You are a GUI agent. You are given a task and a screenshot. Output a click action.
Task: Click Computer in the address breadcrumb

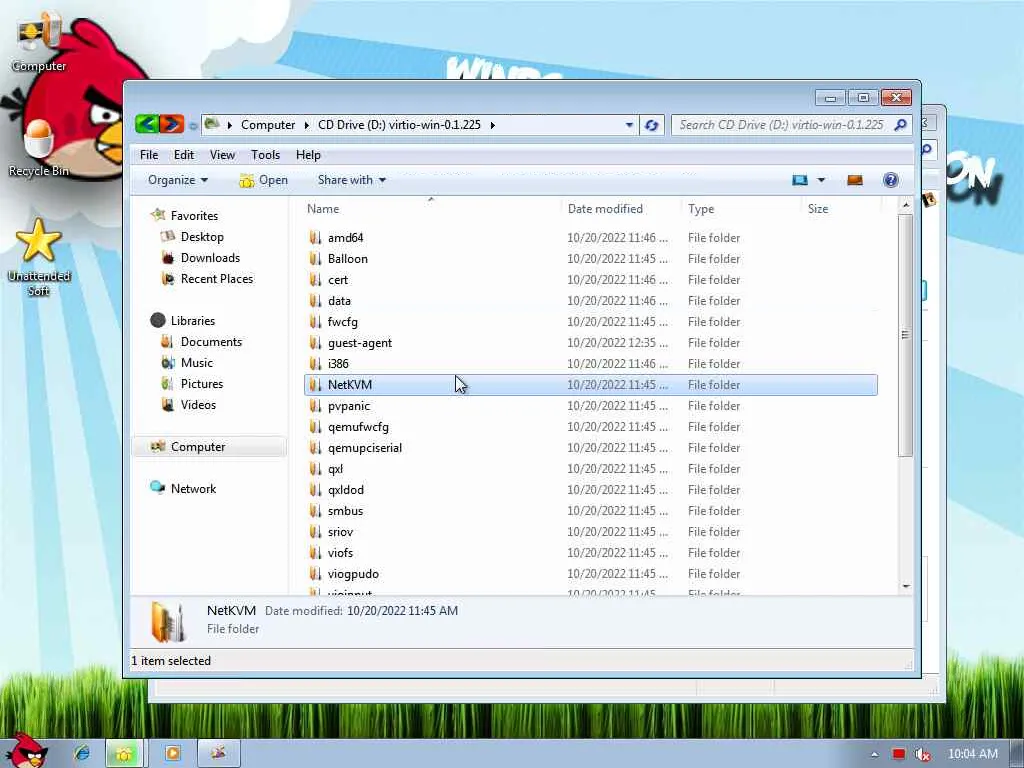(x=268, y=125)
